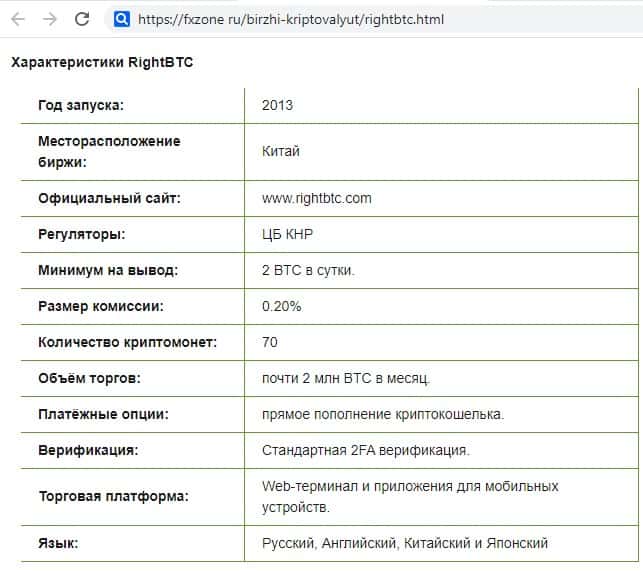
Task: Click the "Платёжные опции:" row label
Action: click(102, 414)
